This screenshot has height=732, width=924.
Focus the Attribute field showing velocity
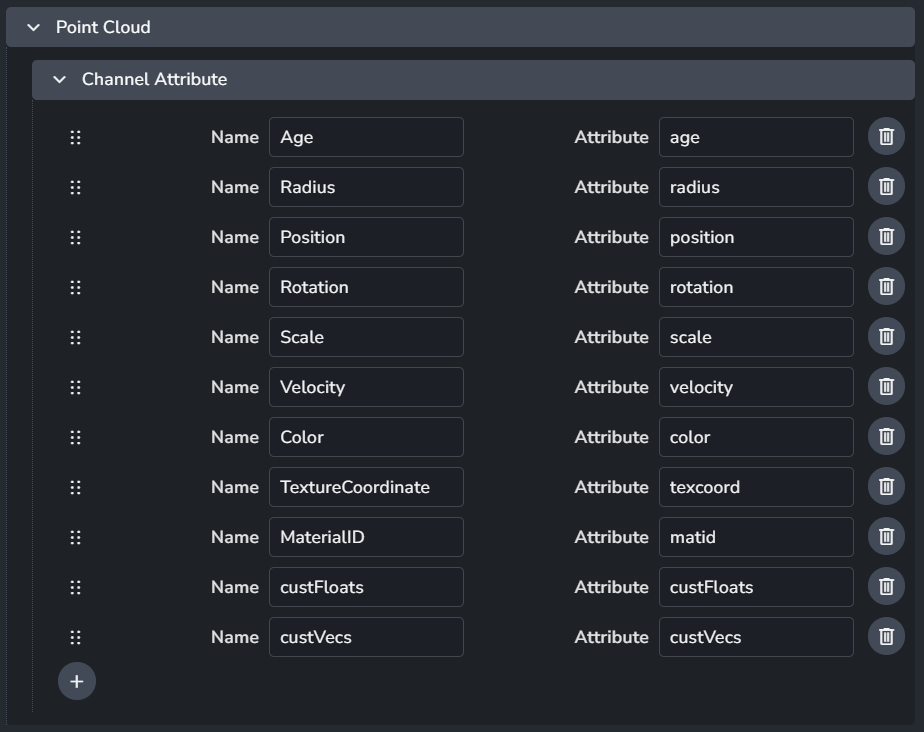[756, 387]
